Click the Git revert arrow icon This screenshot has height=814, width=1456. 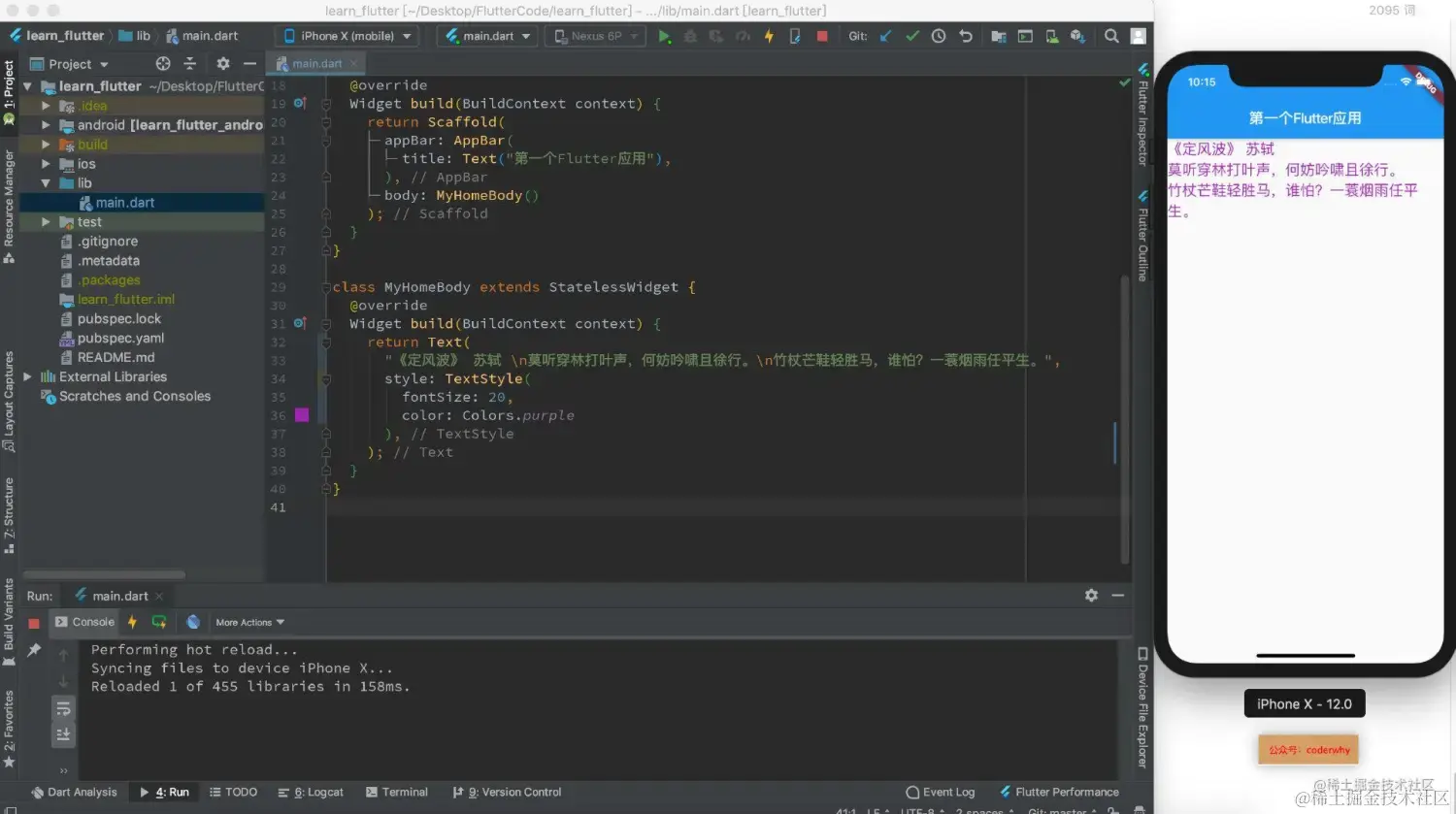coord(966,36)
